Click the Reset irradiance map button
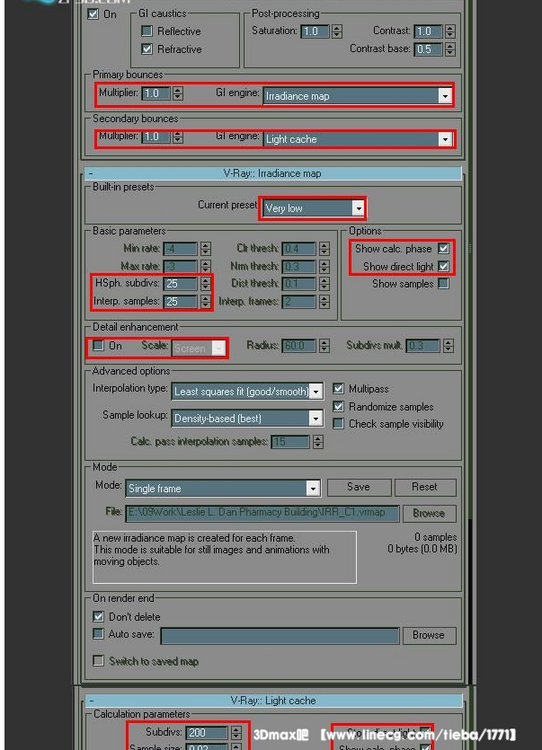 [x=425, y=487]
